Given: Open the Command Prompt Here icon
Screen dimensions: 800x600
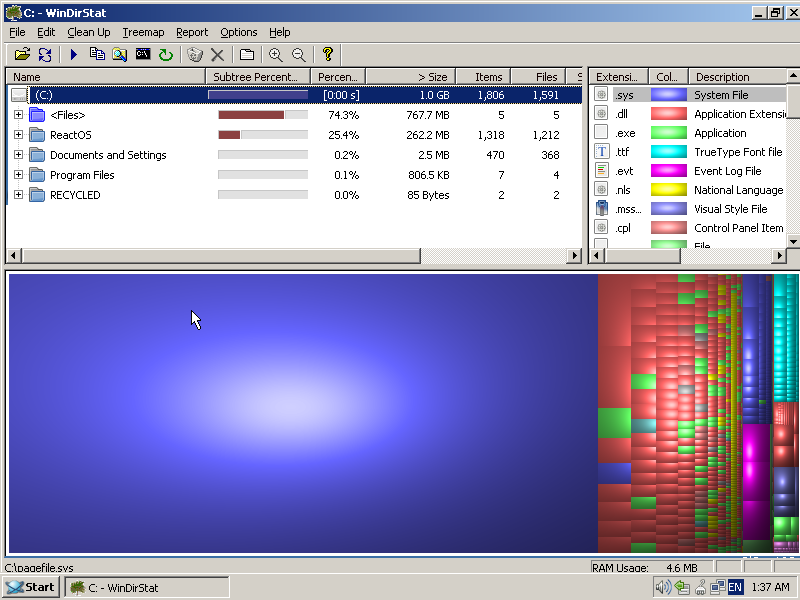Looking at the screenshot, I should pos(143,54).
